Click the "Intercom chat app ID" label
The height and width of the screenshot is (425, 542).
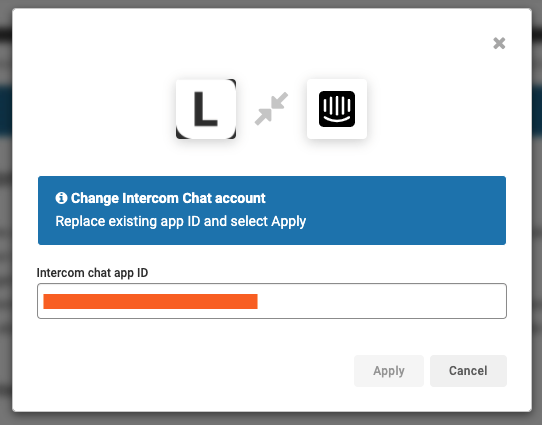coord(92,273)
